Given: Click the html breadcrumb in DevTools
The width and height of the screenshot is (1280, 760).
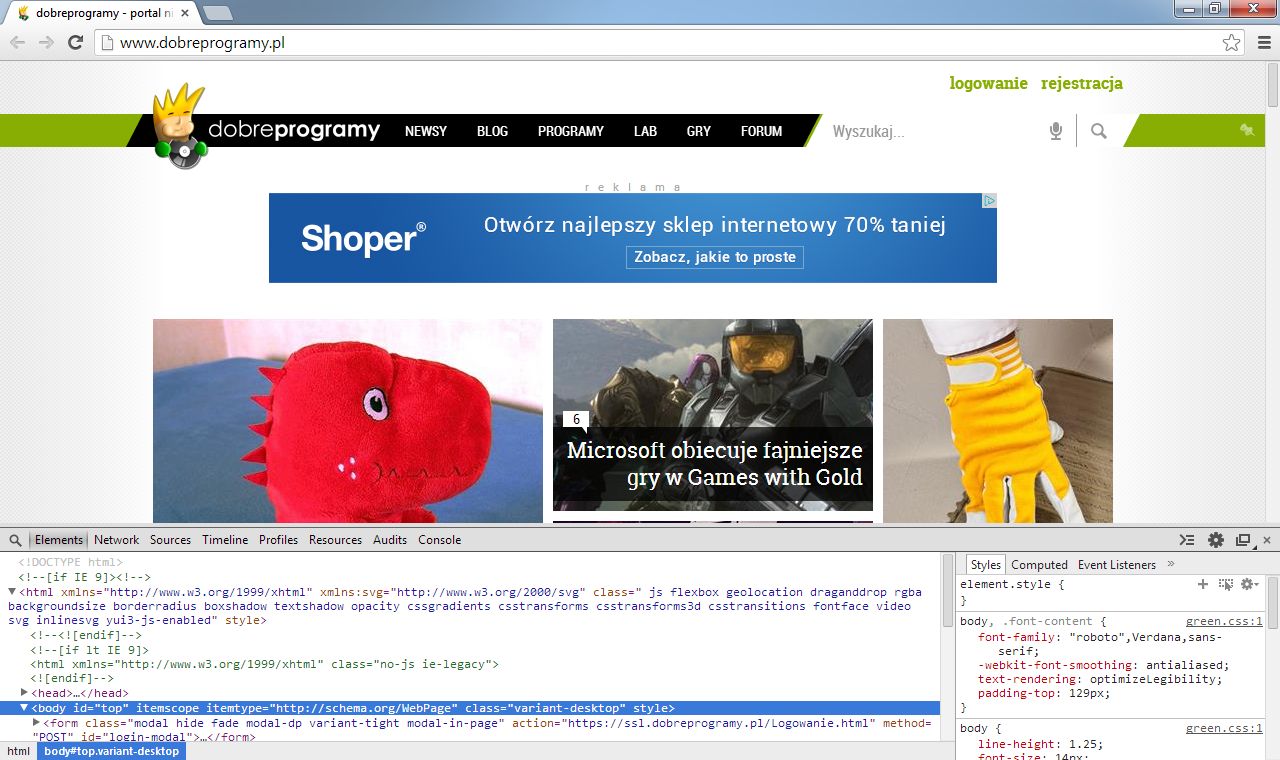Looking at the screenshot, I should point(18,751).
